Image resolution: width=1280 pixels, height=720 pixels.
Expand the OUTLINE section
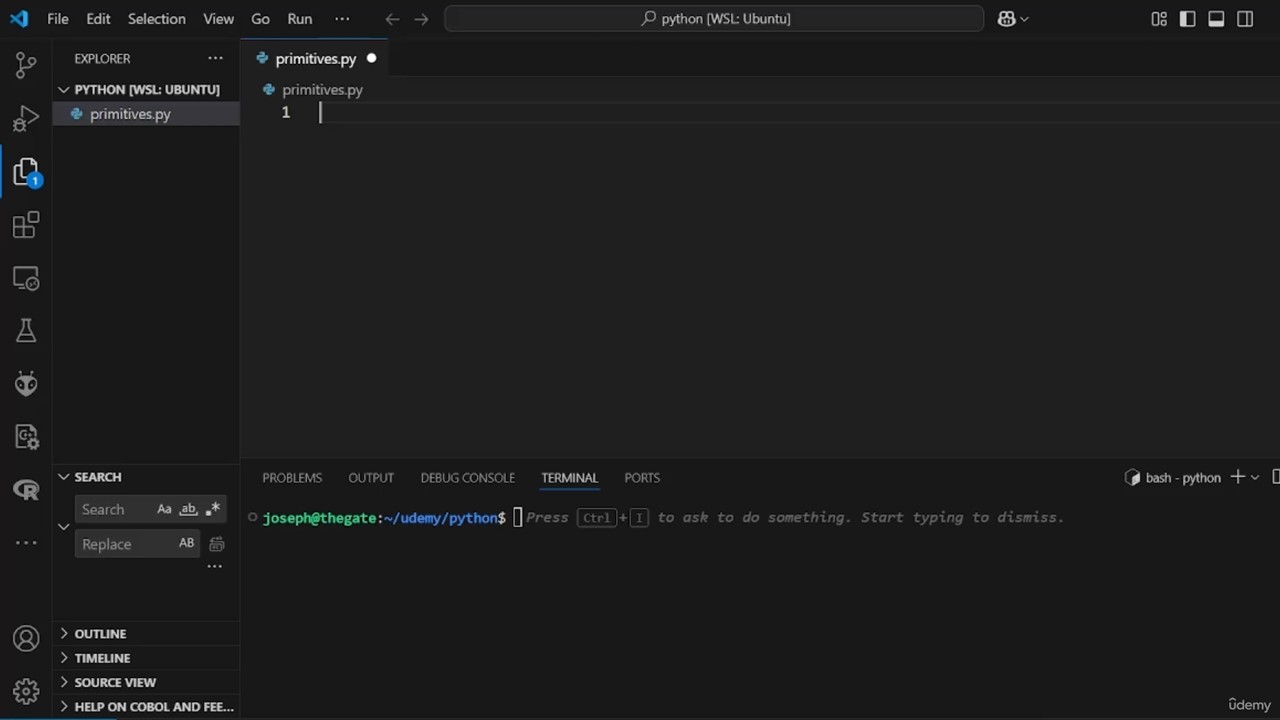(x=64, y=633)
